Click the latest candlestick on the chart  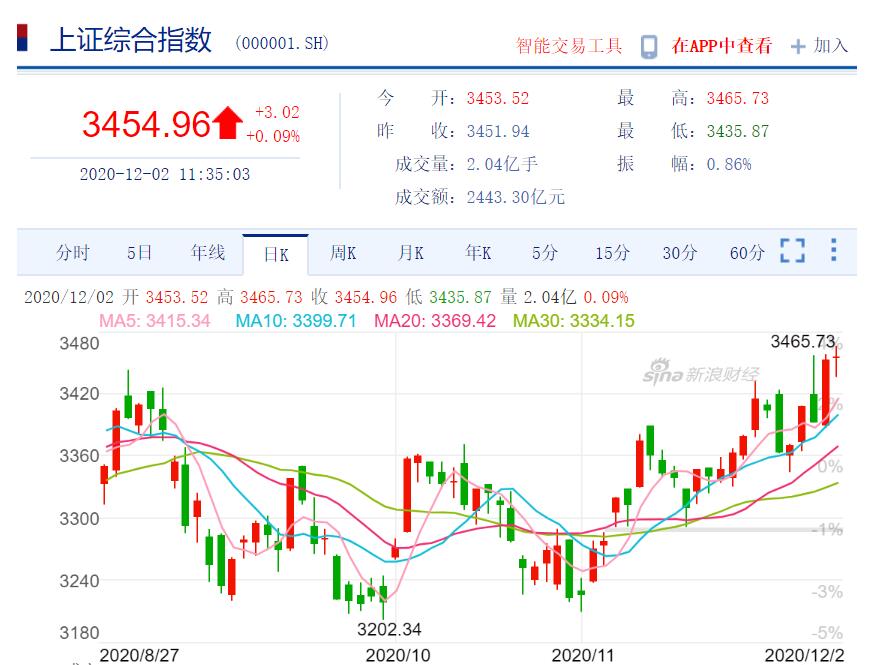coord(836,359)
